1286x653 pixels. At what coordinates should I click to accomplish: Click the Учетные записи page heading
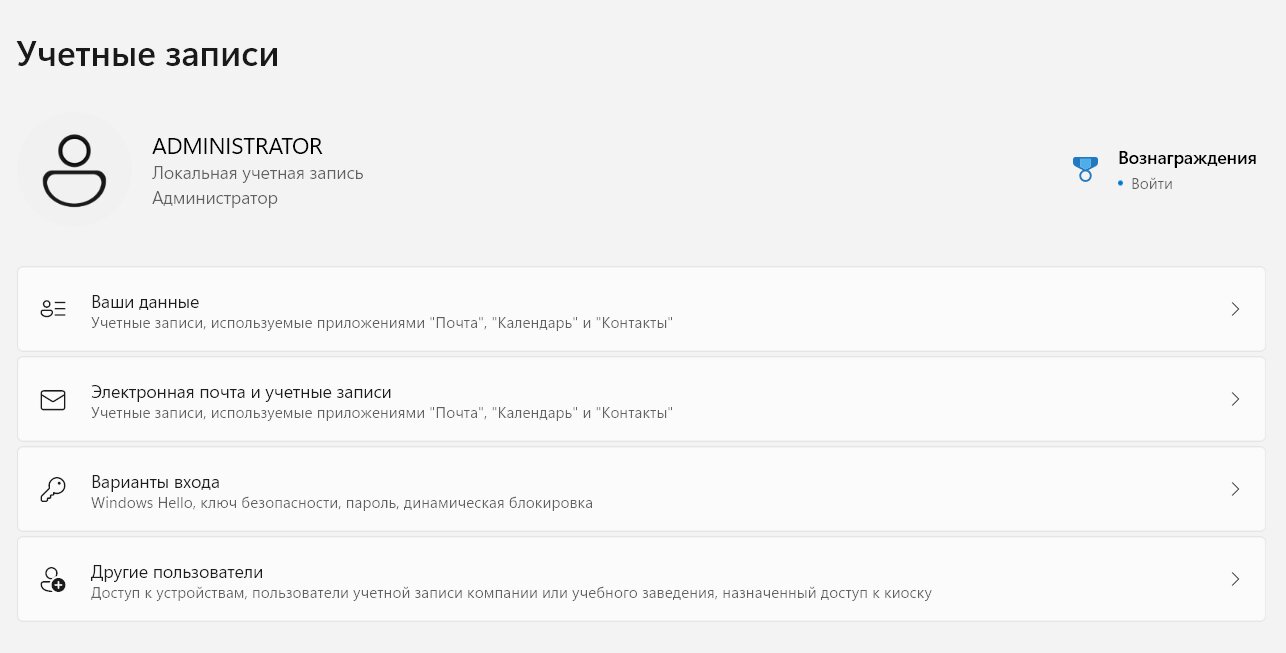[x=148, y=54]
